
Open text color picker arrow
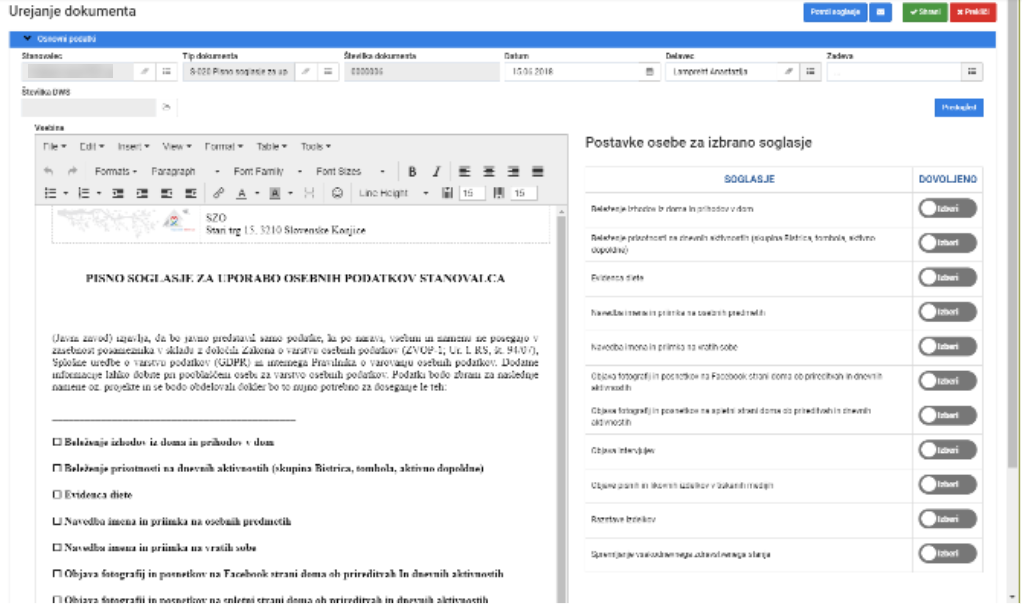point(257,194)
